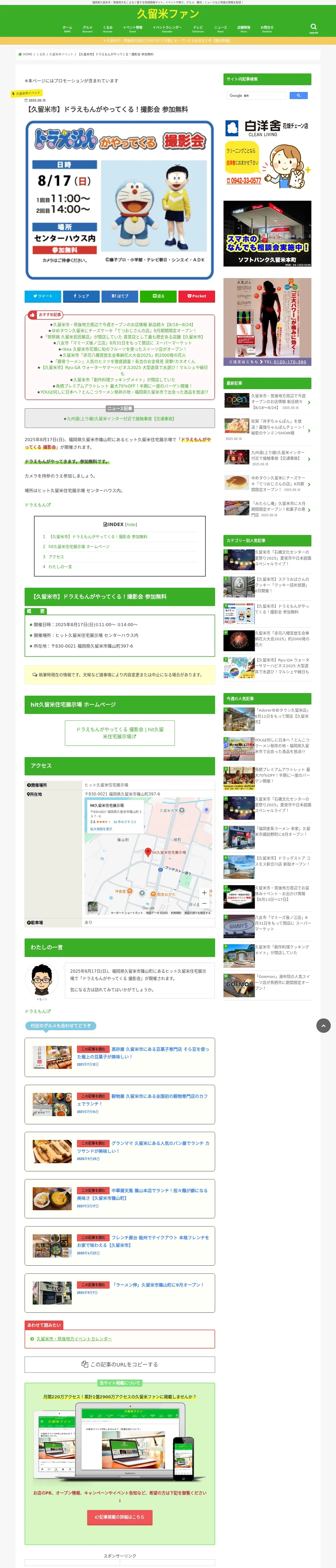This screenshot has height=1568, width=336.
Task: Open the 中華屋天鳳 related article
Action: point(120,1198)
